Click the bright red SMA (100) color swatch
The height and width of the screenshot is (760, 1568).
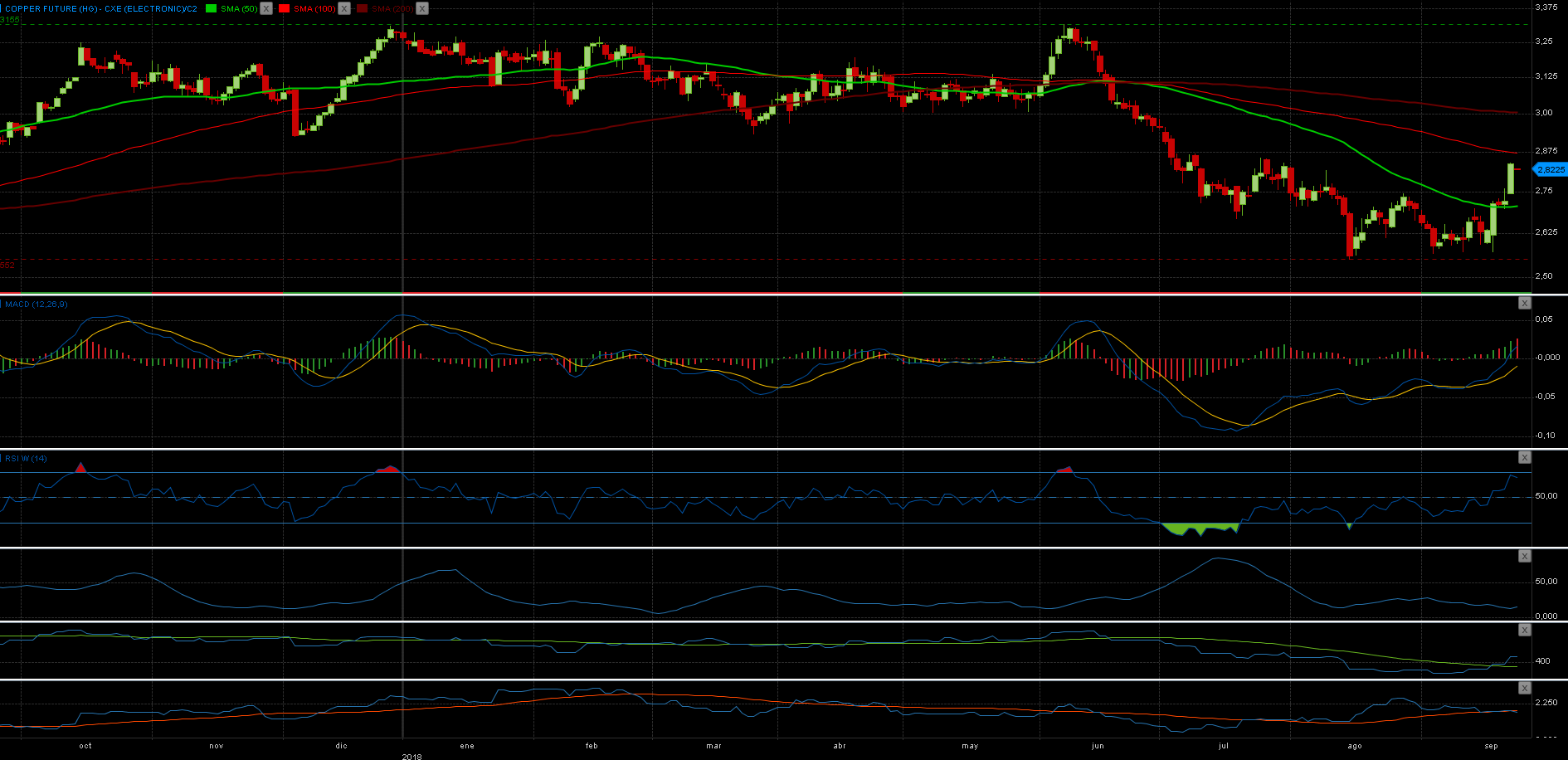pos(285,8)
